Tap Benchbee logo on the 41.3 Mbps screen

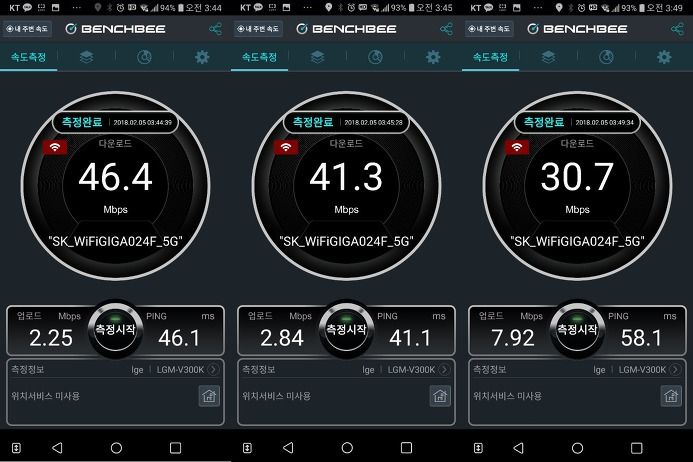346,29
